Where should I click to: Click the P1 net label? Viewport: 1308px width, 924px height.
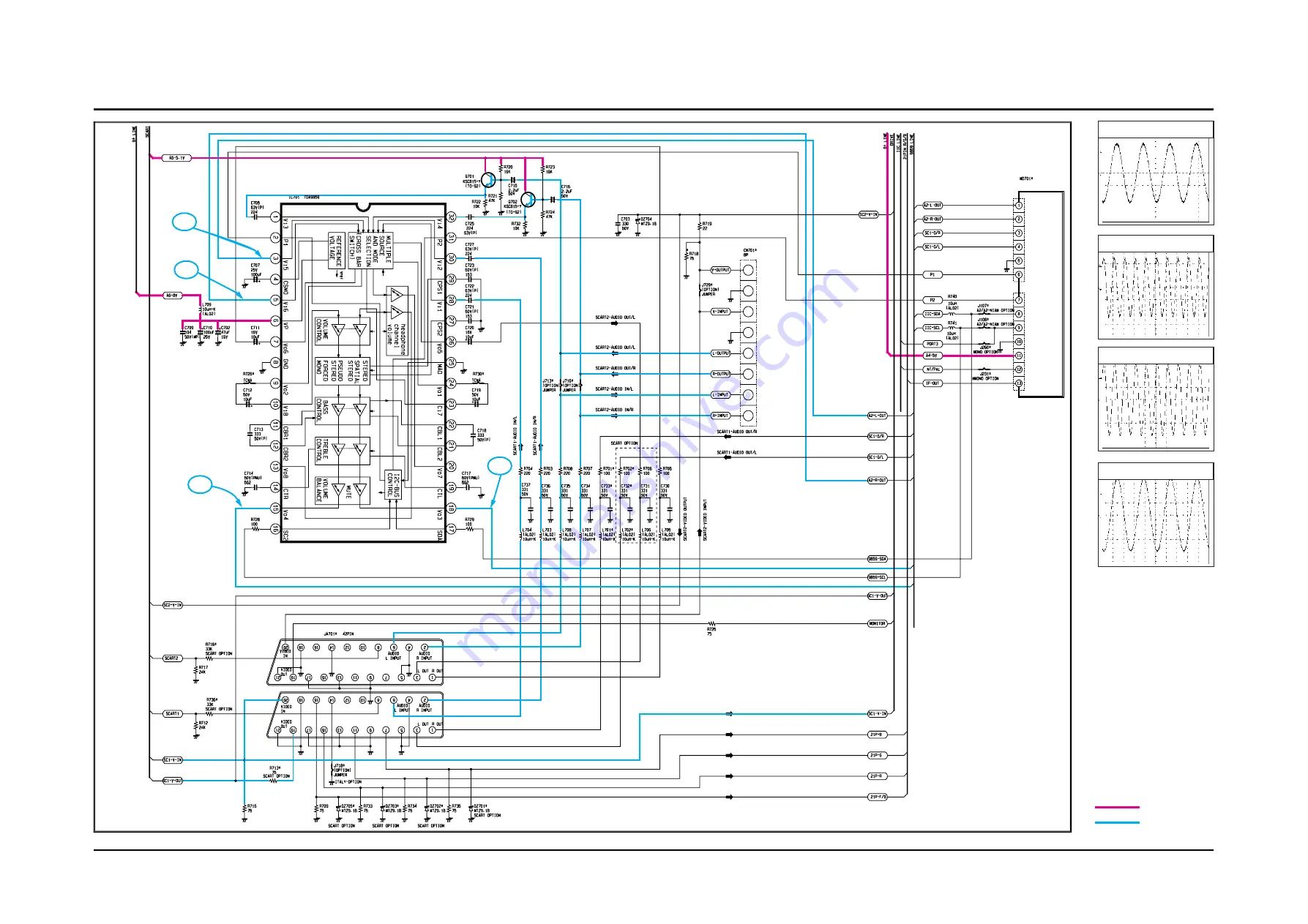[x=932, y=275]
